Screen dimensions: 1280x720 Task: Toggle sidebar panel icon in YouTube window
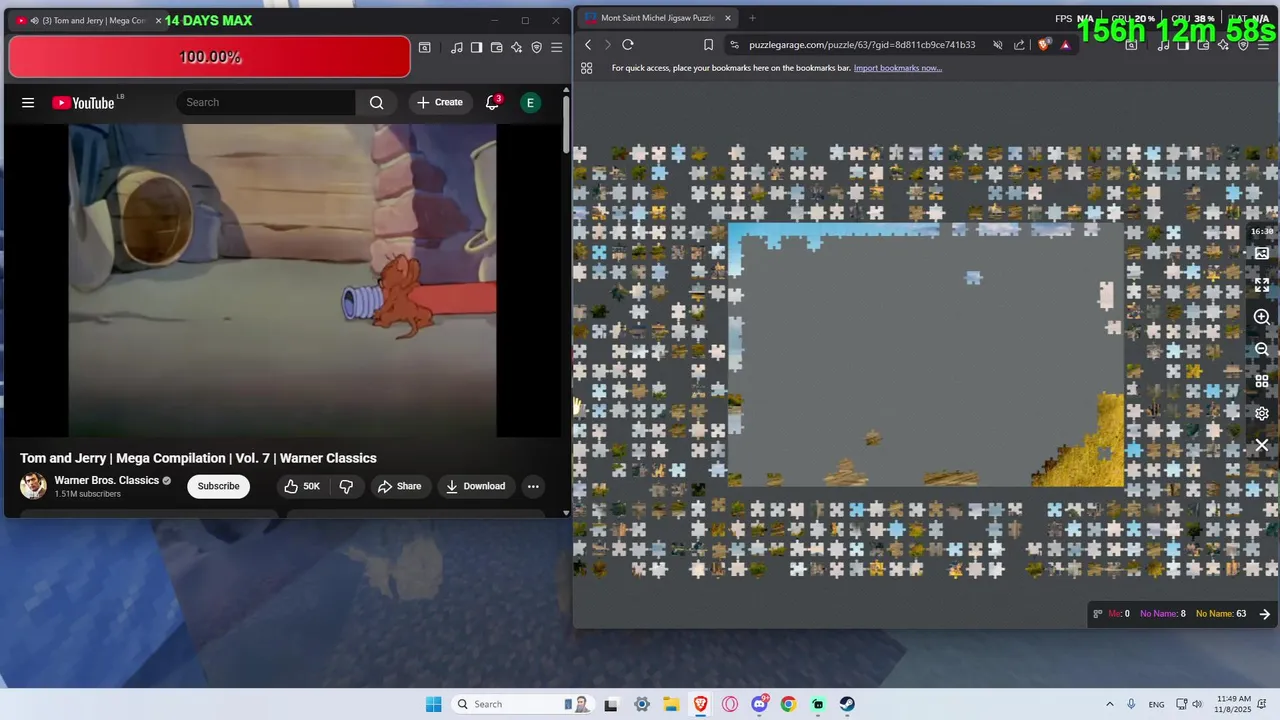pyautogui.click(x=477, y=47)
